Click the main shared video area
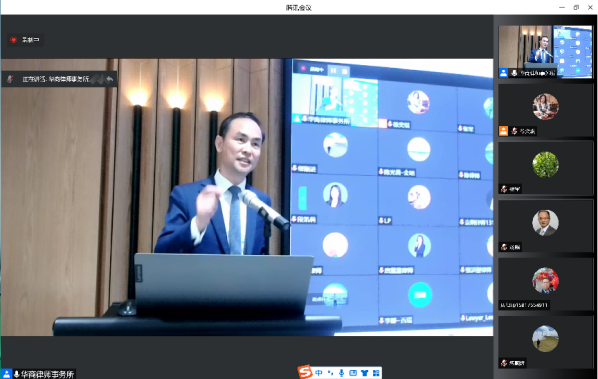 (247, 197)
